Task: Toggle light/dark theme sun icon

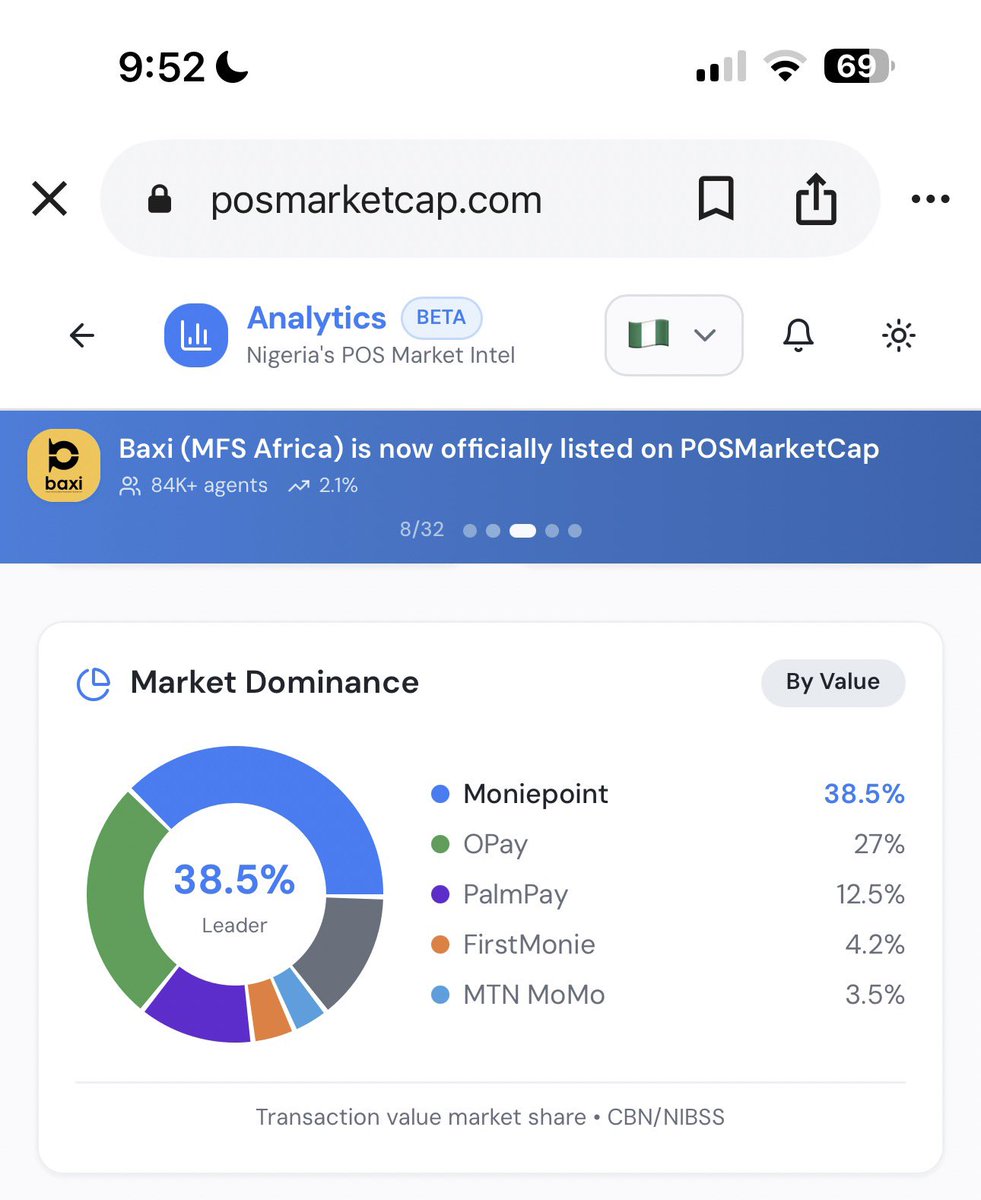Action: point(898,336)
